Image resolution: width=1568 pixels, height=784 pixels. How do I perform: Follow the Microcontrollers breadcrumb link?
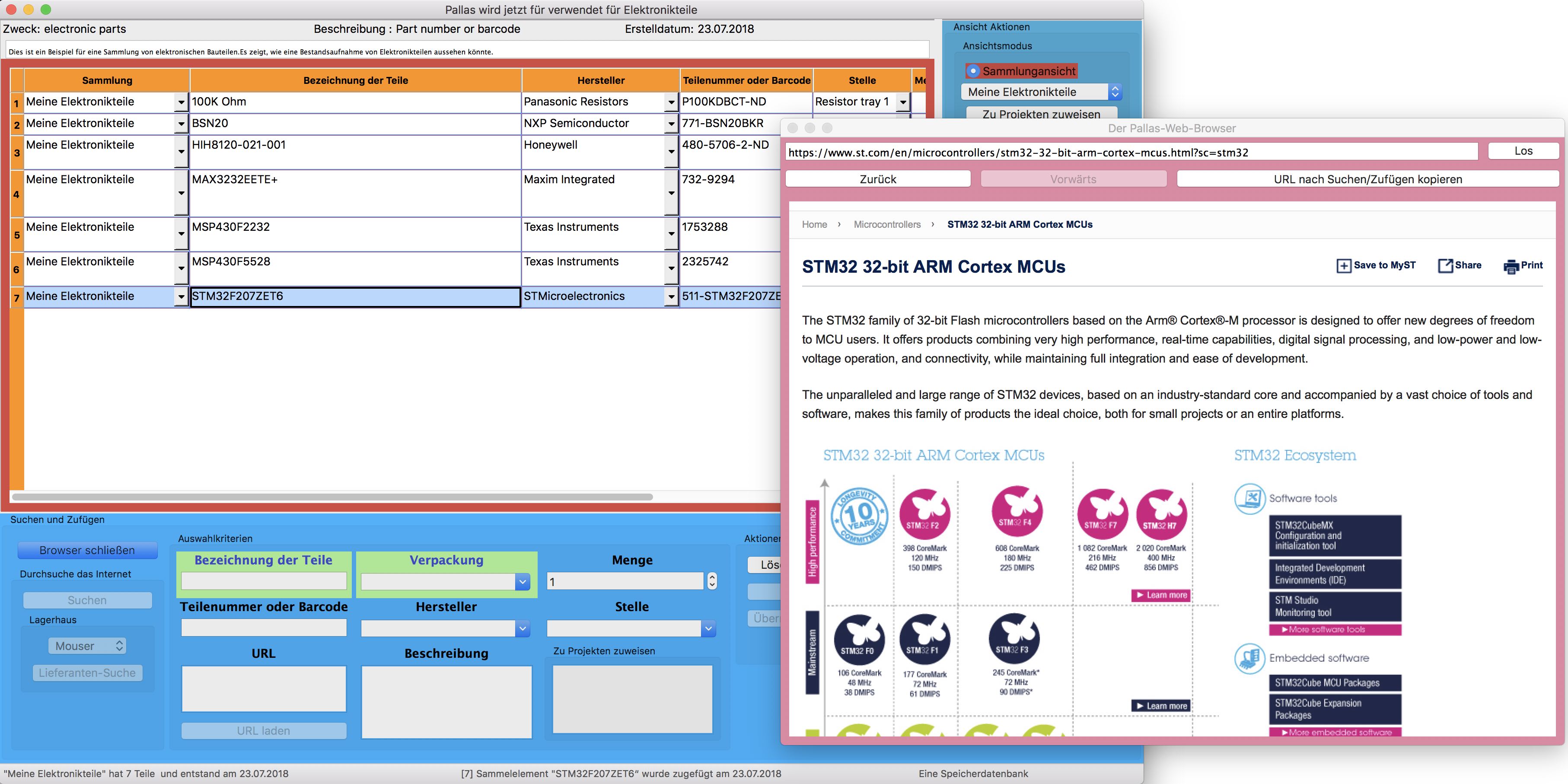(887, 225)
